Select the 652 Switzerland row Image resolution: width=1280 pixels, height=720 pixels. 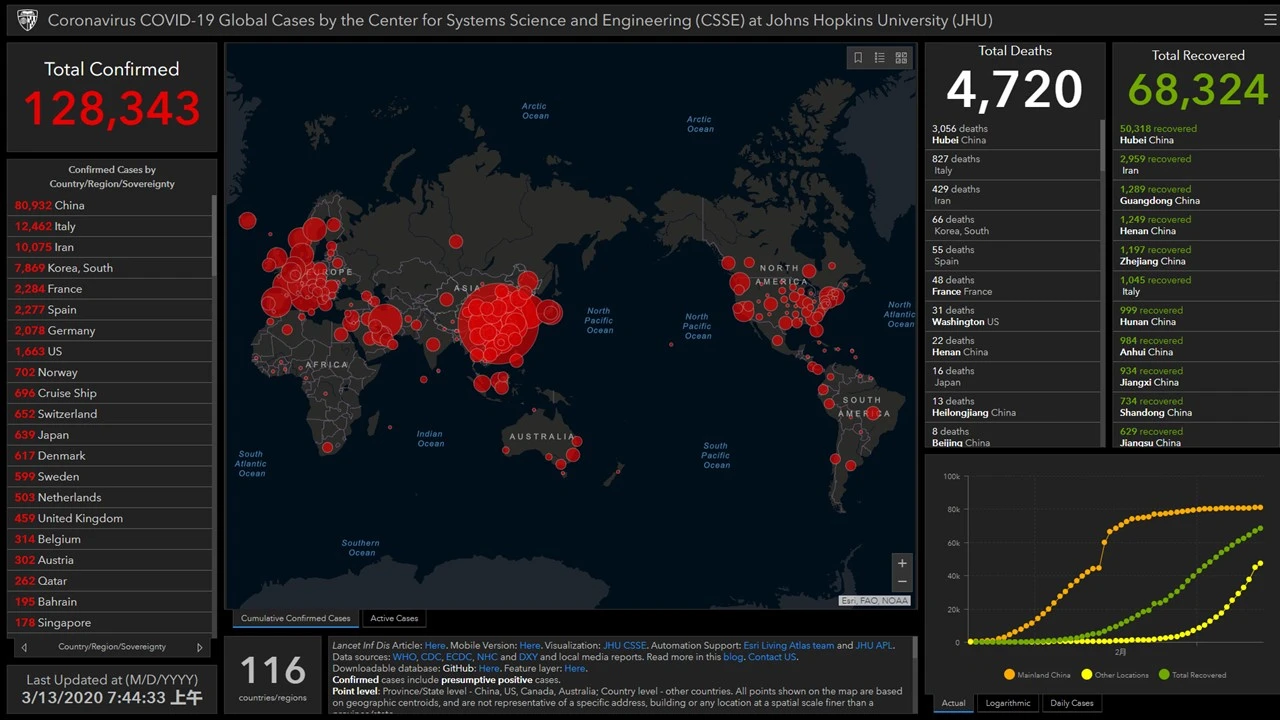tap(110, 414)
